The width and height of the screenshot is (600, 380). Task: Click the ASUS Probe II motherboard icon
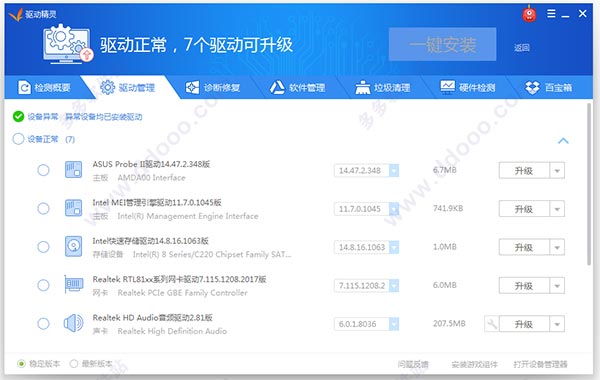(73, 170)
